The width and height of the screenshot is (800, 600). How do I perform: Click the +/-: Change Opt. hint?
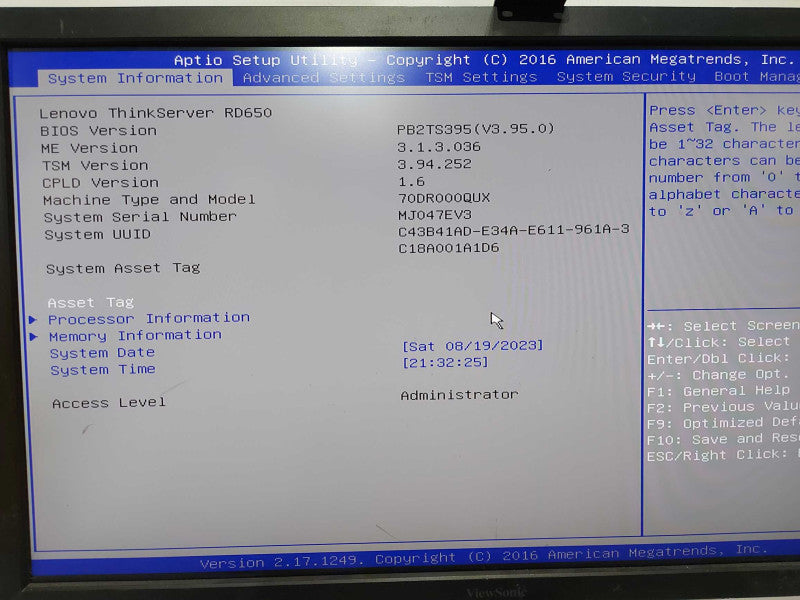(x=718, y=375)
